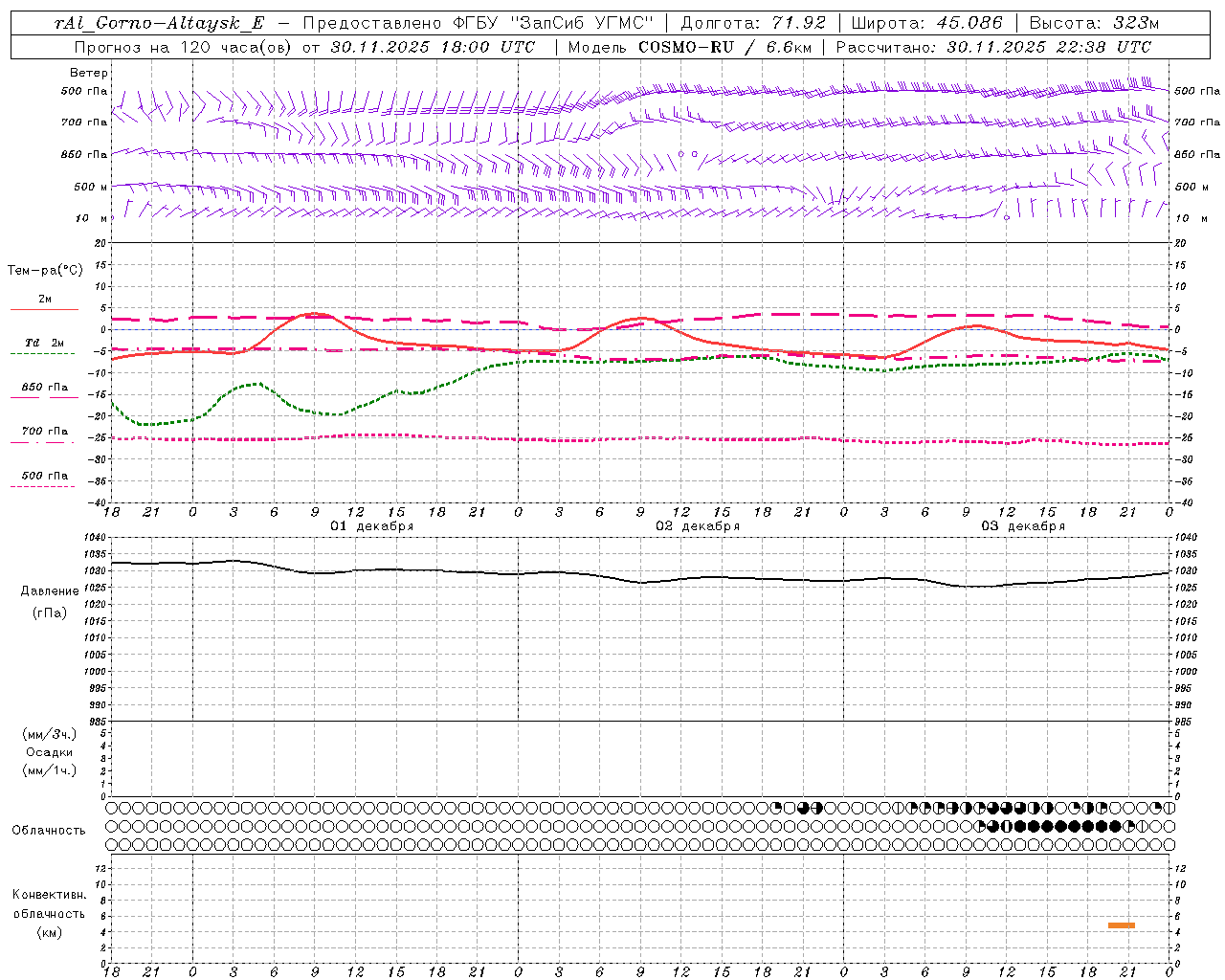Click the (мм/1ч.) precipitation unit label

coord(50,770)
